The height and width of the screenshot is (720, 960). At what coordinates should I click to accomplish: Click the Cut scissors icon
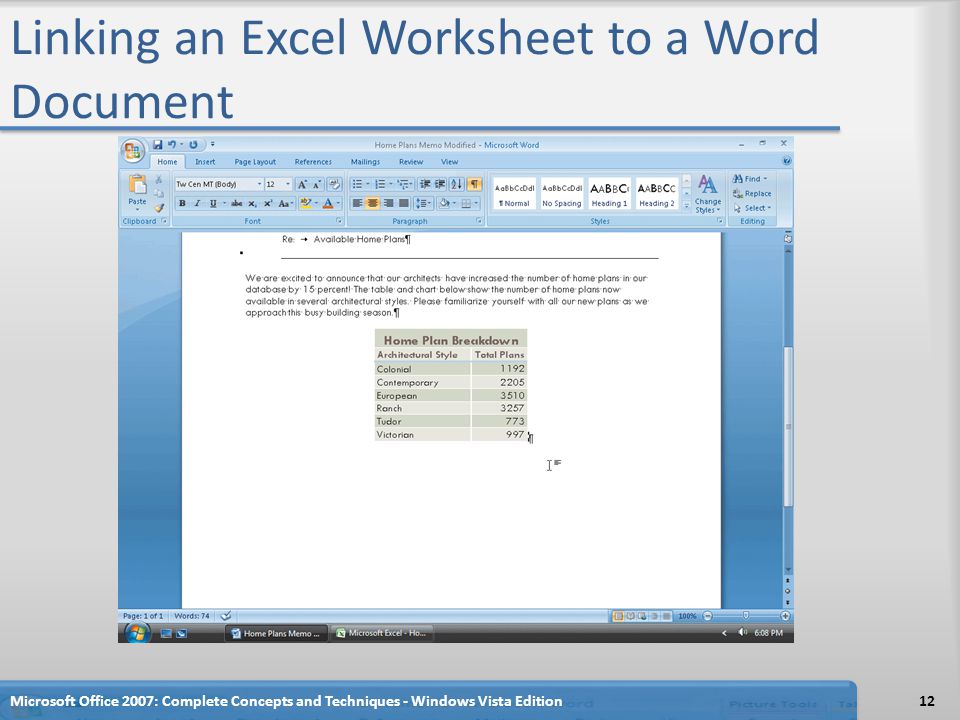[x=159, y=179]
